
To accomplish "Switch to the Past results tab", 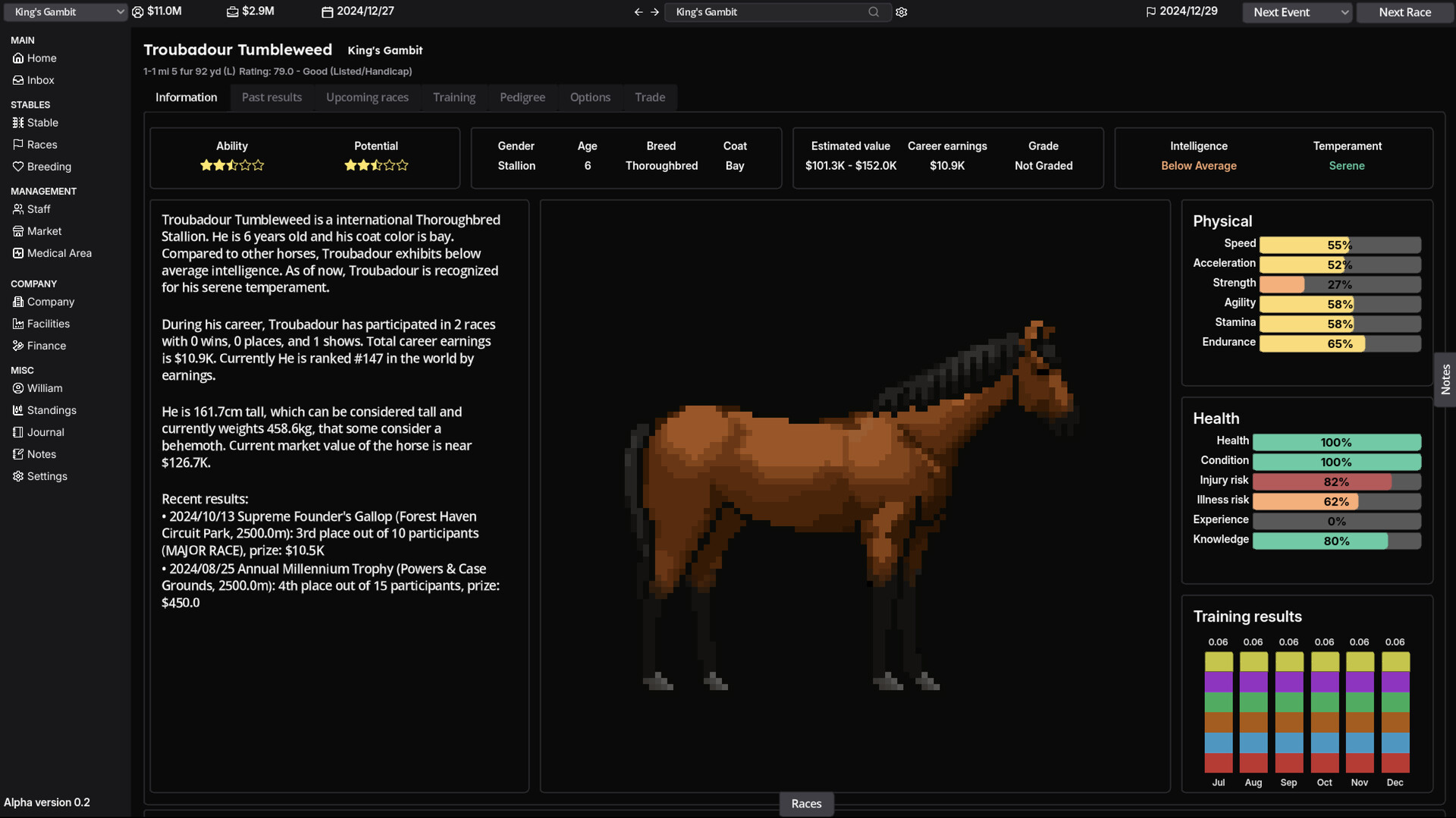I will [271, 98].
